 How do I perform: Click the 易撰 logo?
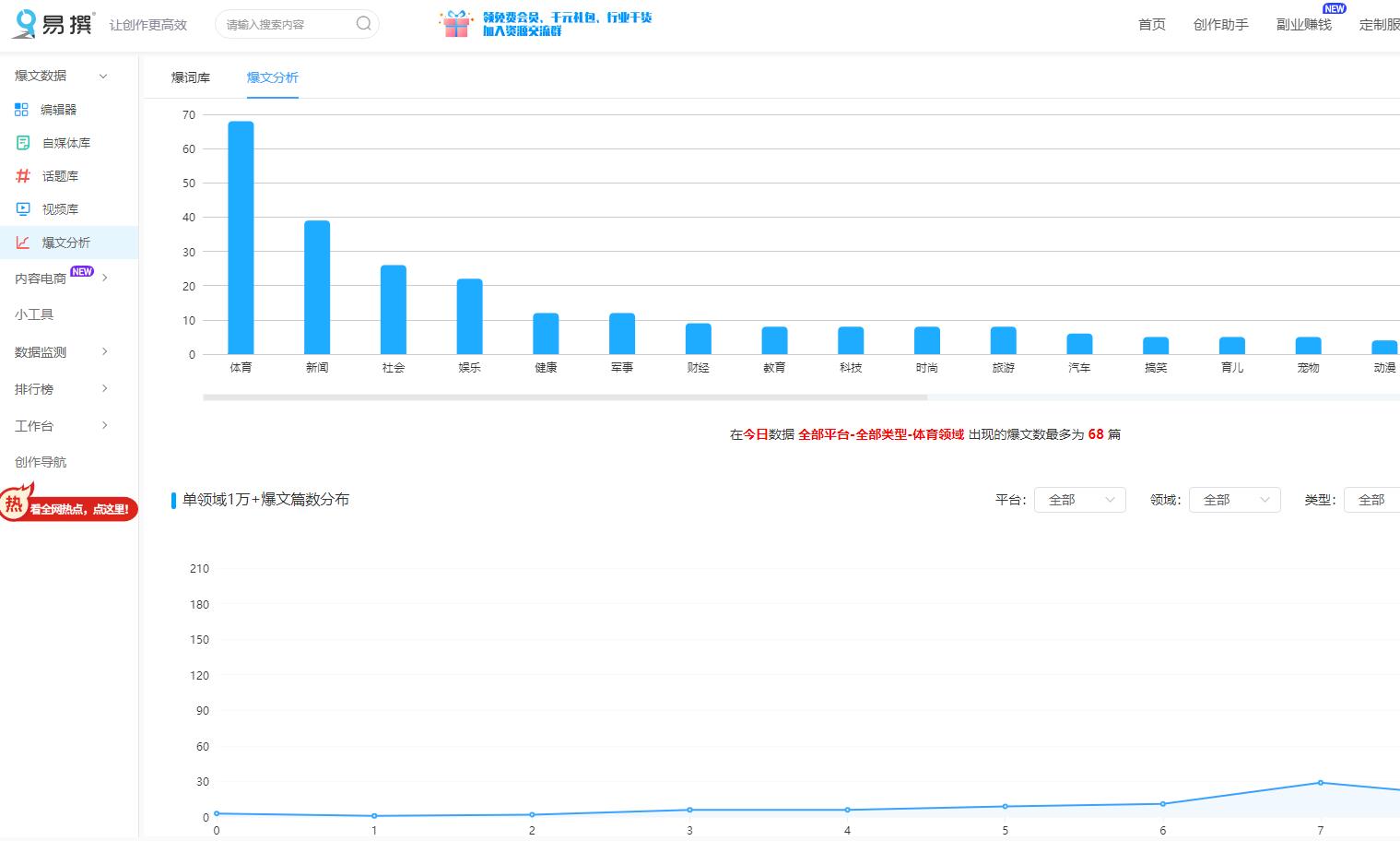click(53, 24)
